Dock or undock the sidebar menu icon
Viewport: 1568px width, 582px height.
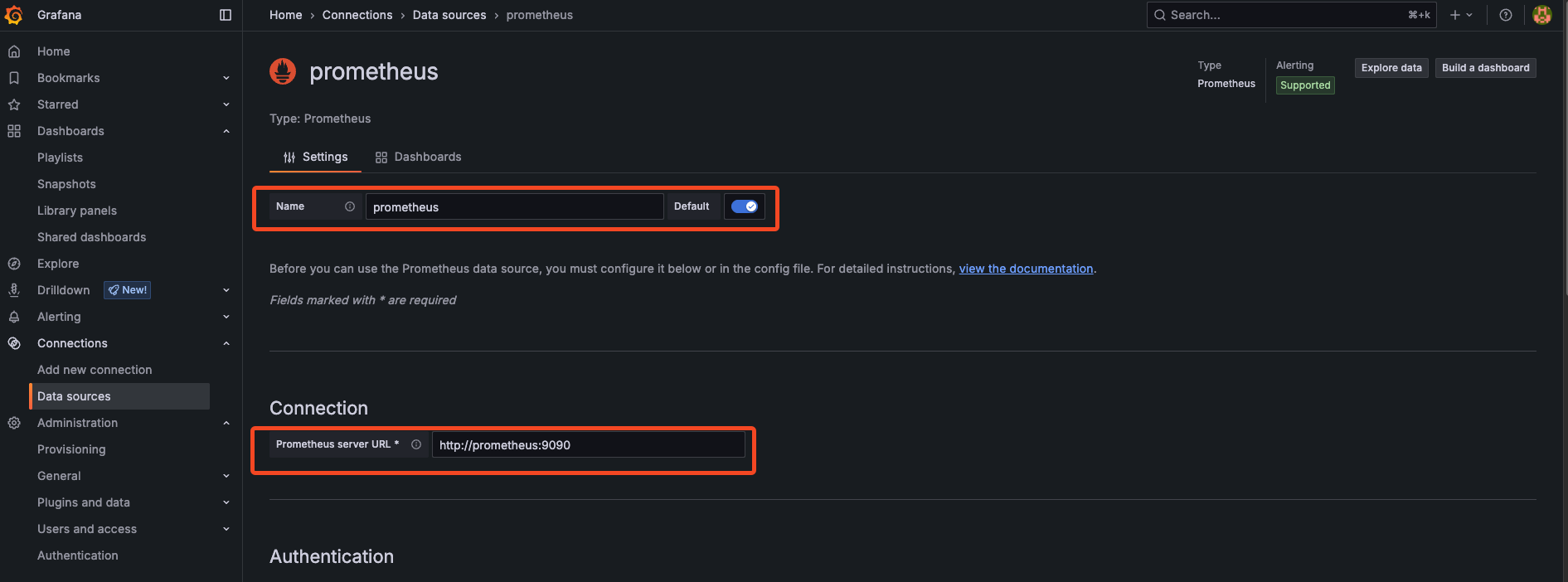click(x=226, y=15)
